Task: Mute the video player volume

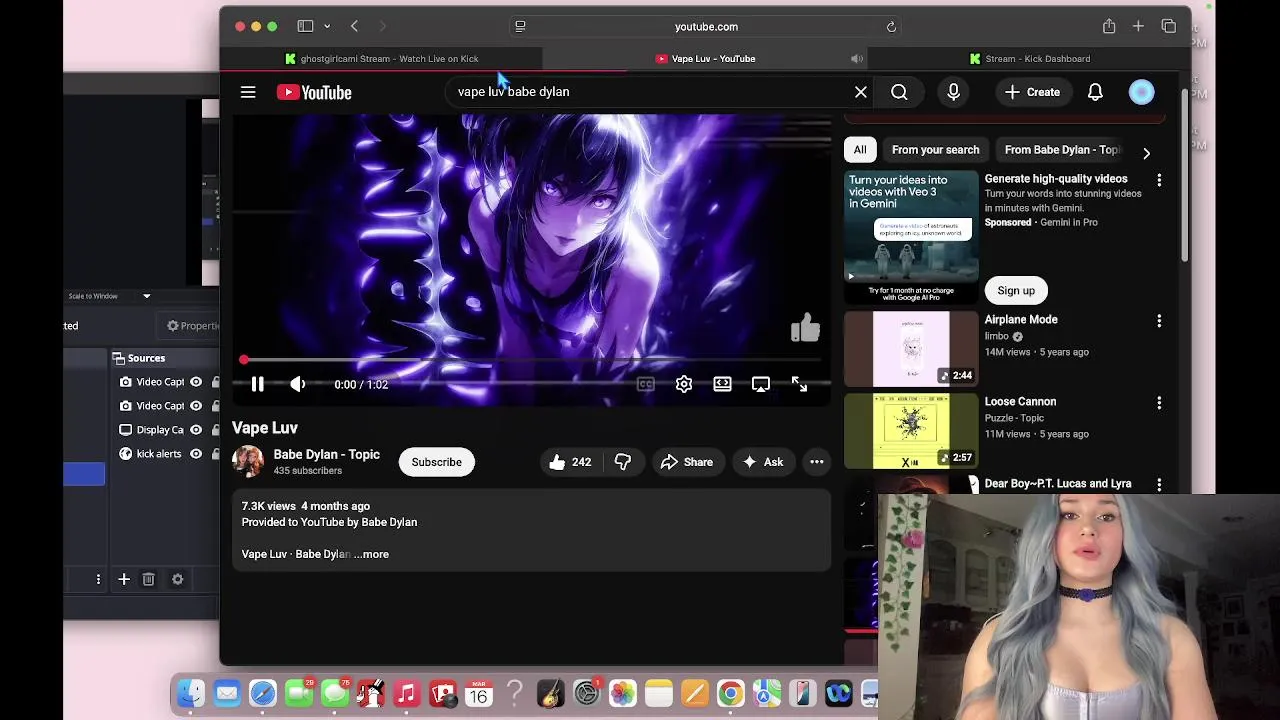Action: (x=298, y=384)
